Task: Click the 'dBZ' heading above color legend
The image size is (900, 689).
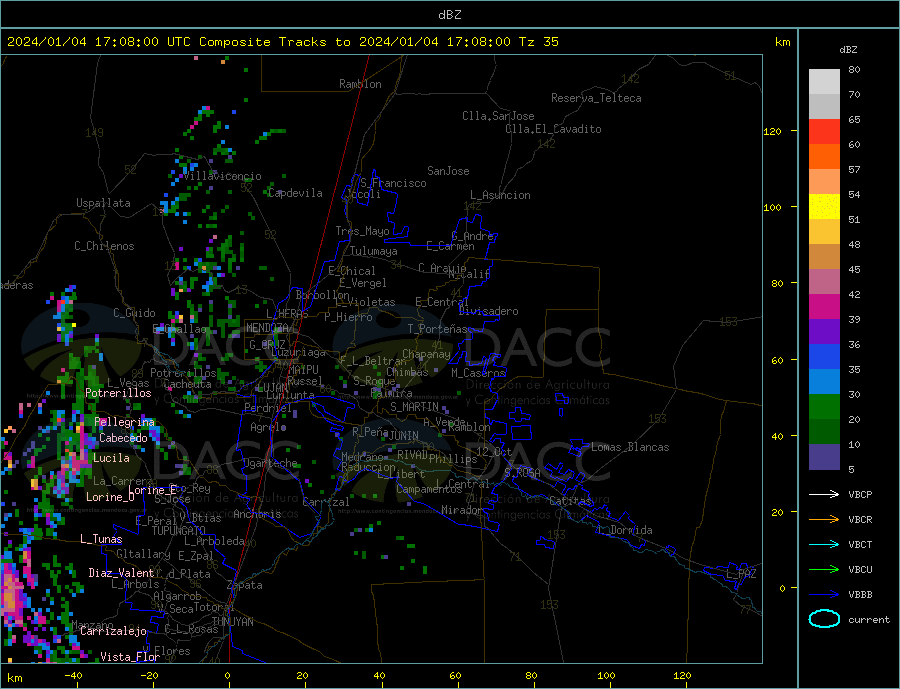Action: point(848,50)
